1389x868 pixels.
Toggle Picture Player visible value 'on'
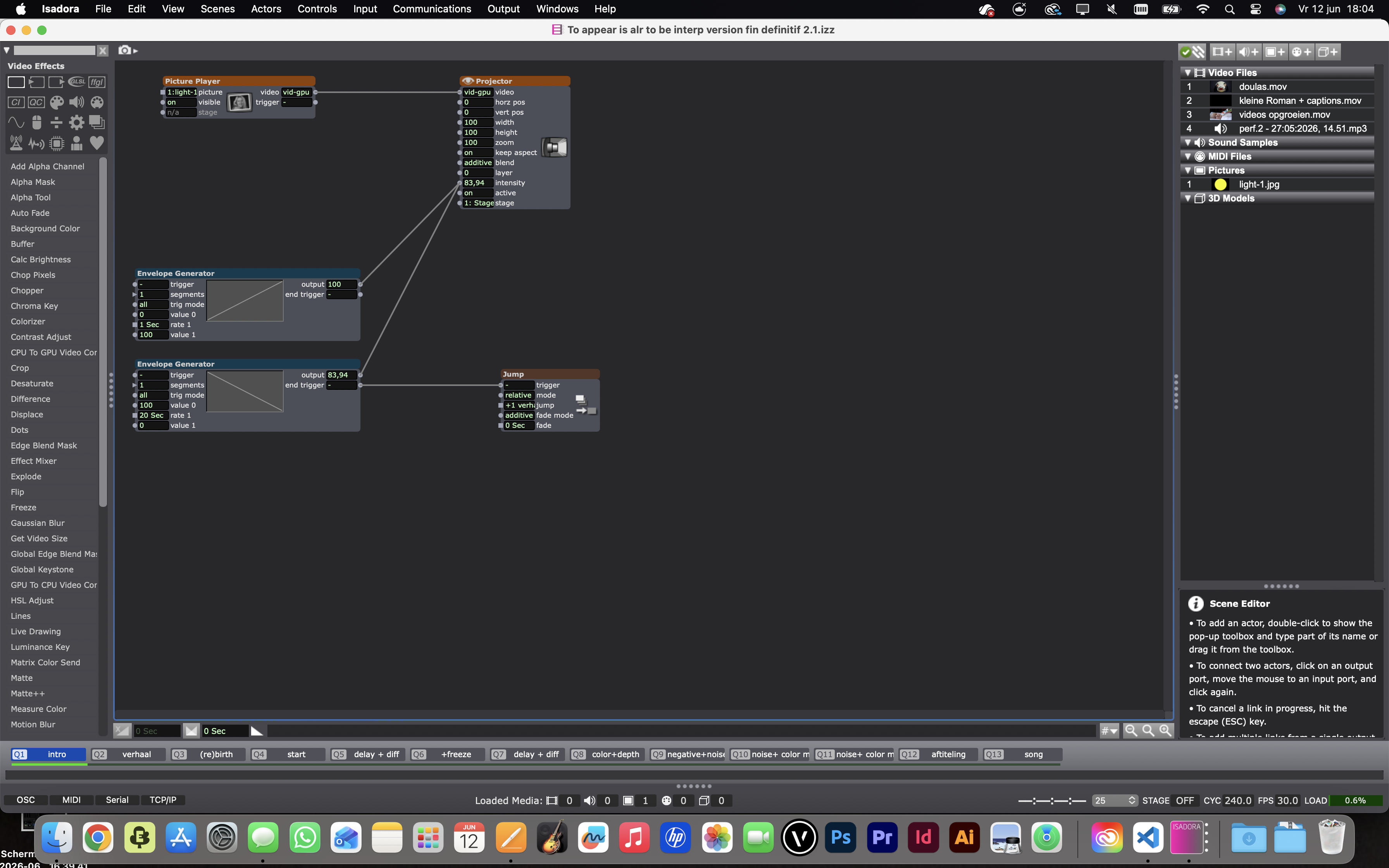[180, 102]
